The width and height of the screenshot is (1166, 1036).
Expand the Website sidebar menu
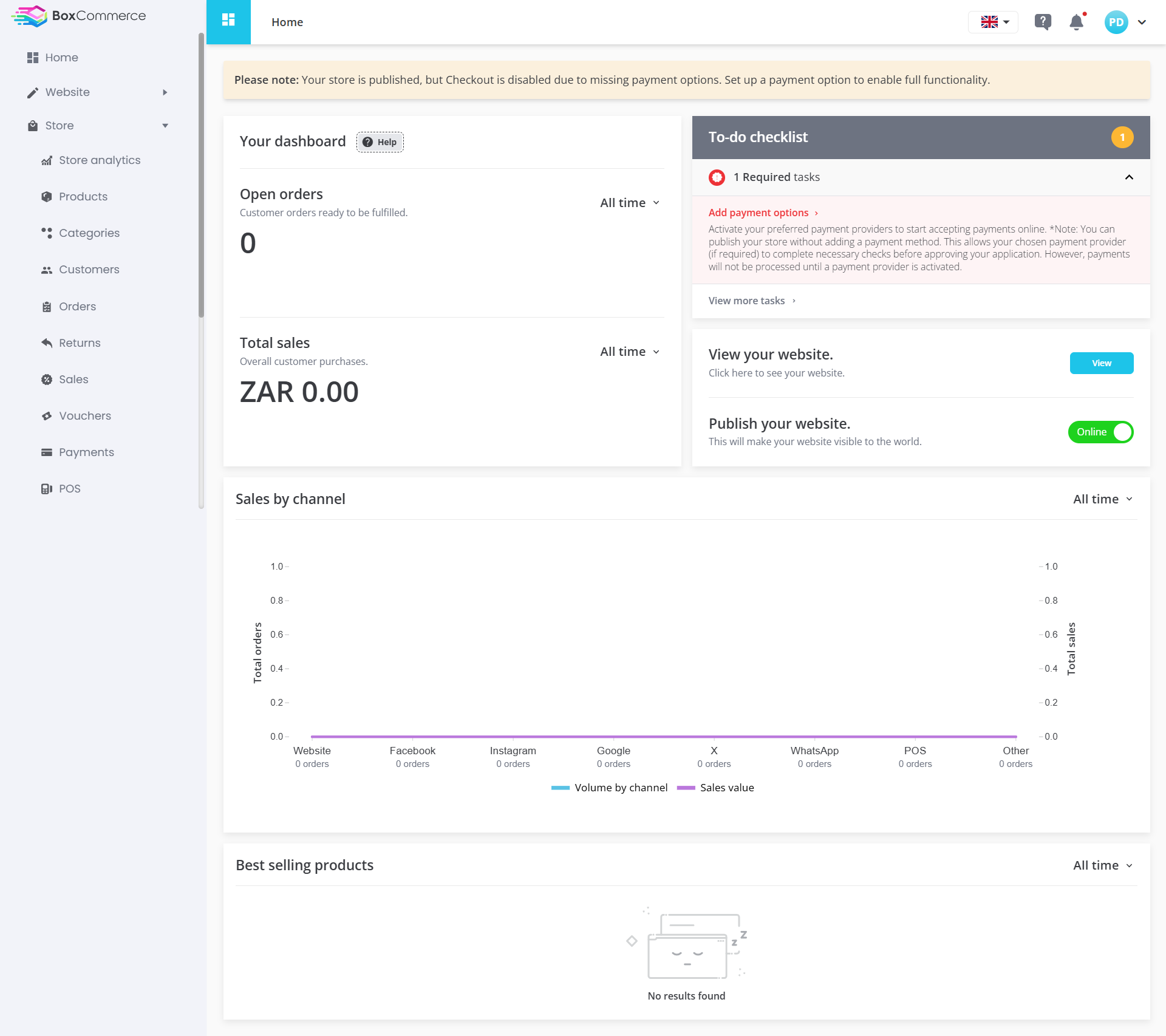[97, 92]
